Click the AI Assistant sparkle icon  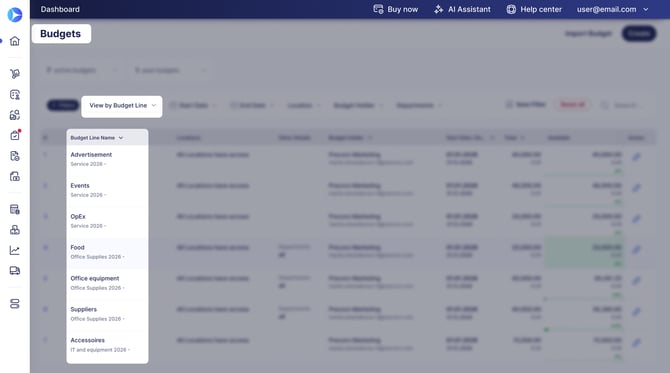(439, 9)
